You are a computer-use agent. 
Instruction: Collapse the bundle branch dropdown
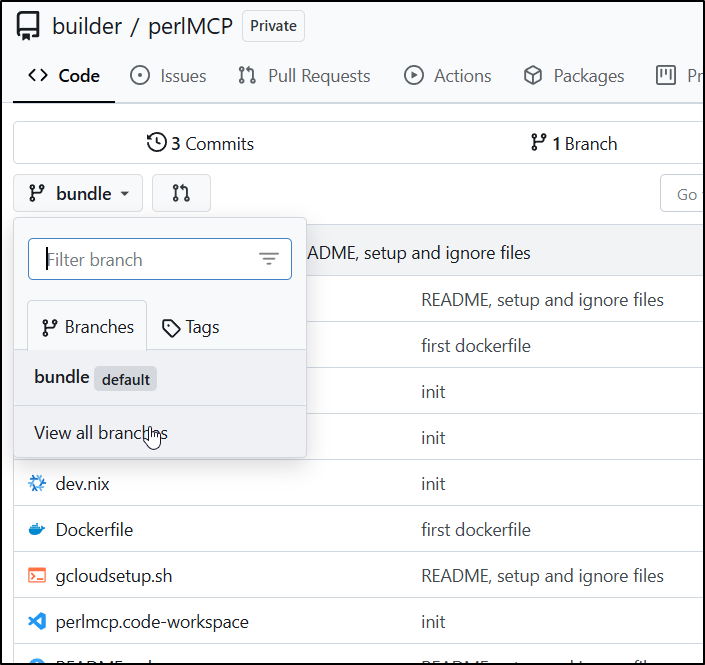(x=78, y=193)
